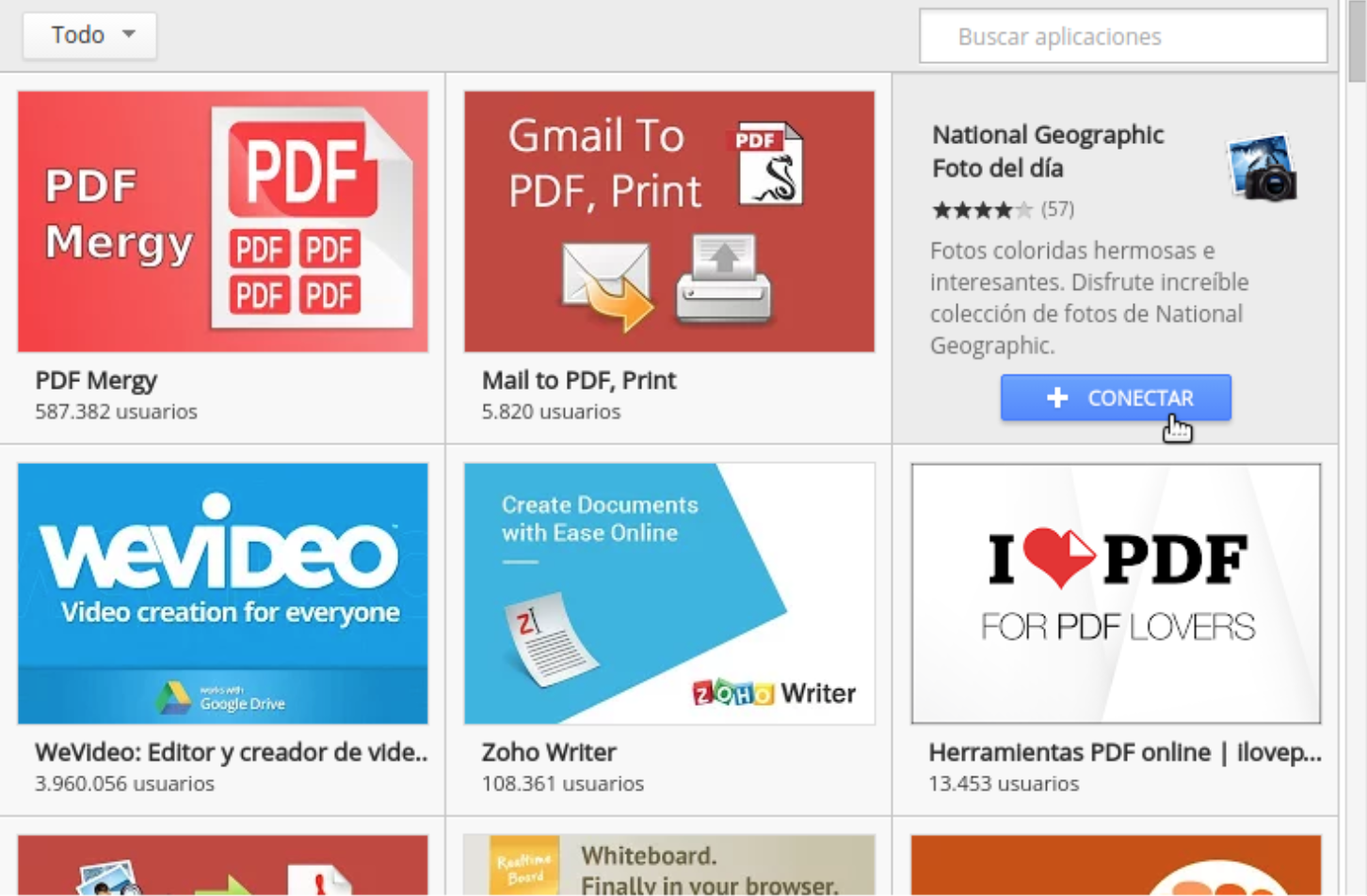Click the star rating for National Geographic
Screen dimensions: 1367x896
click(x=982, y=210)
